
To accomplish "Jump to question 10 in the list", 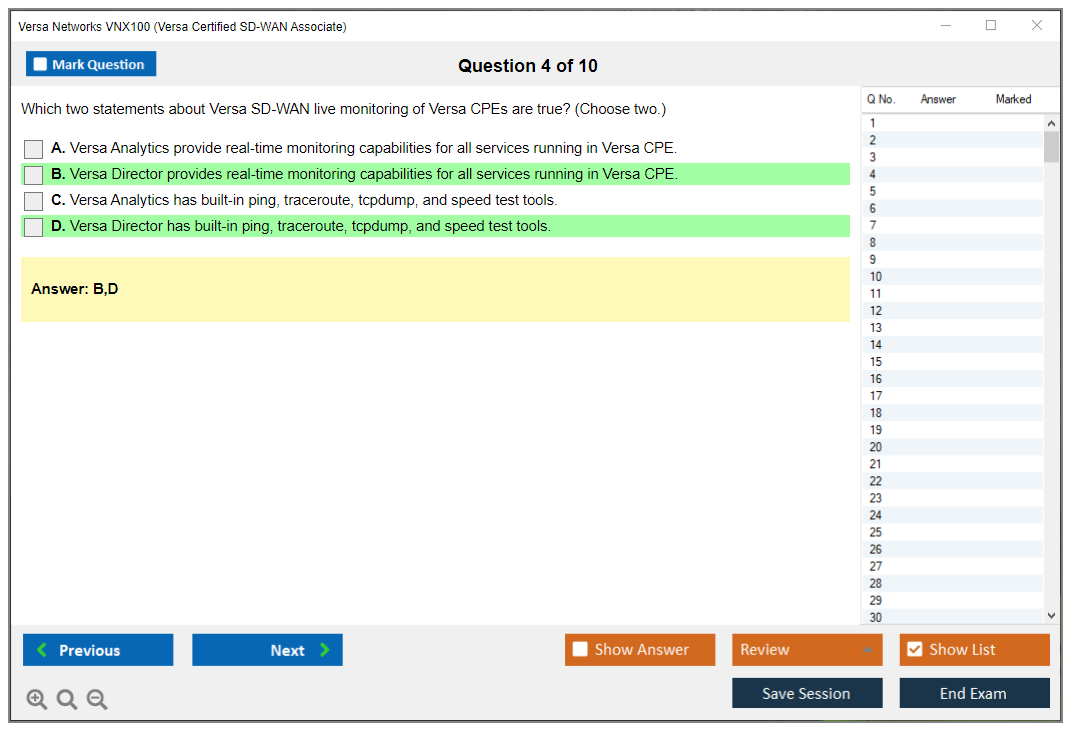I will 876,277.
